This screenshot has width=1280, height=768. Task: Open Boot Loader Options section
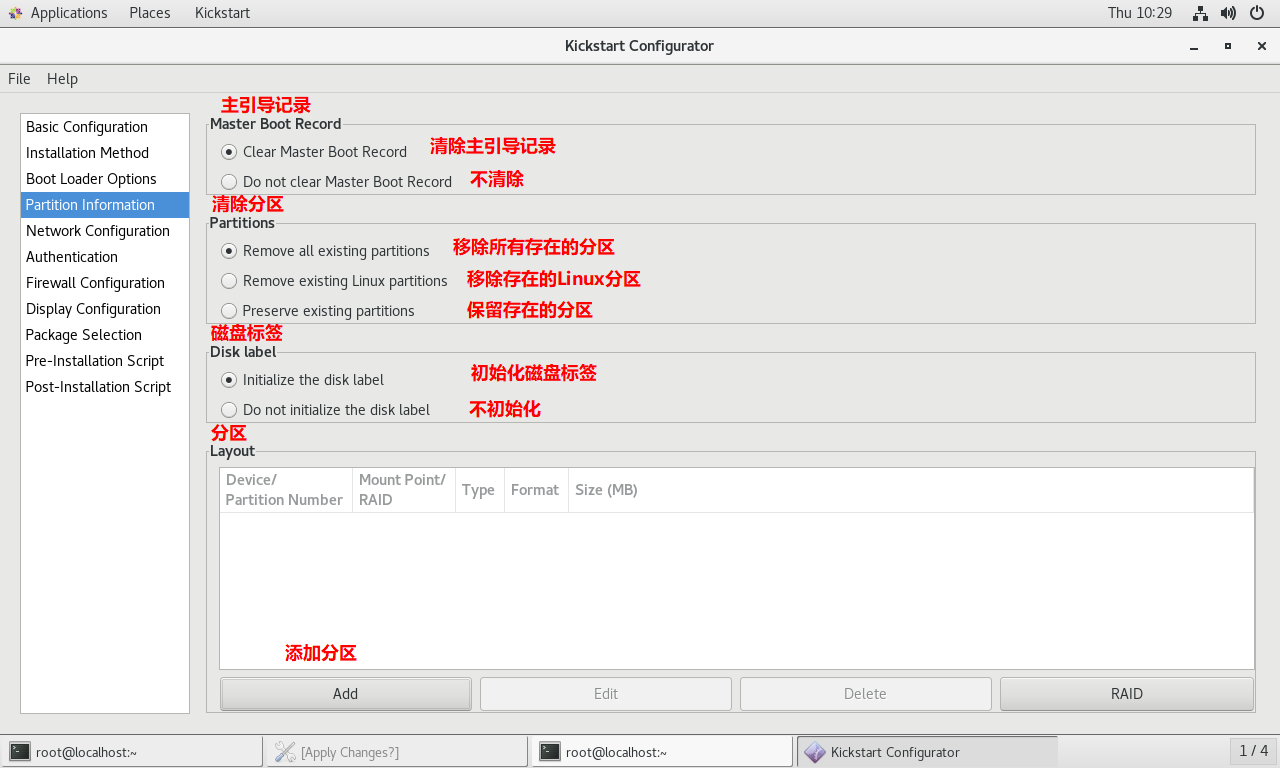[x=105, y=179]
